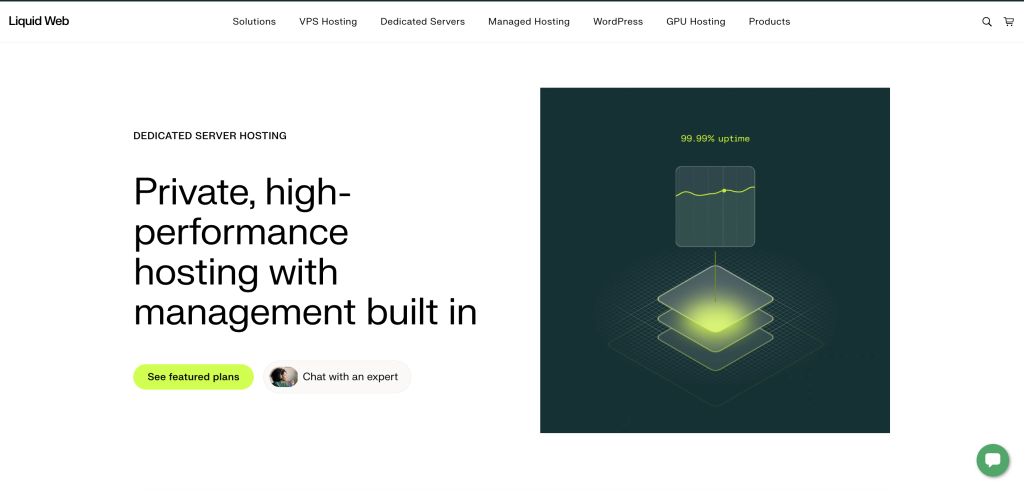Click the 99.99% uptime label
Viewport: 1024px width, 490px height.
pyautogui.click(x=715, y=139)
